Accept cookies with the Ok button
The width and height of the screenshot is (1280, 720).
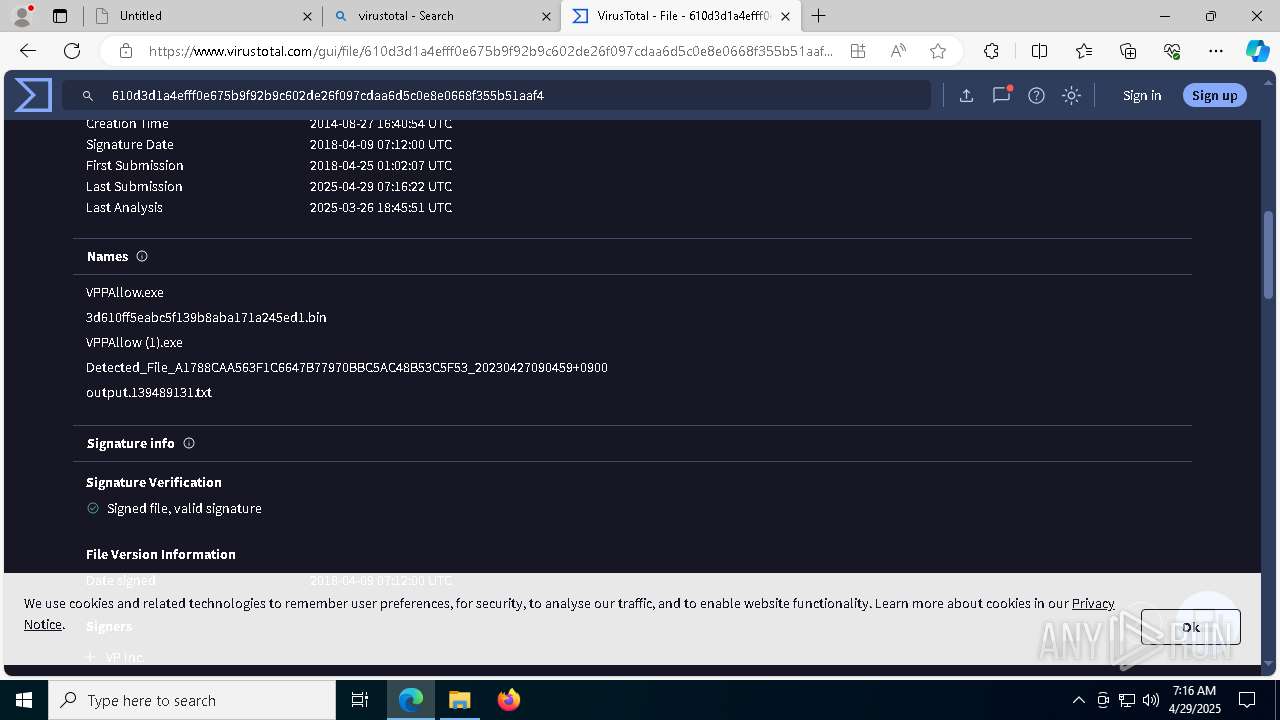(1190, 627)
